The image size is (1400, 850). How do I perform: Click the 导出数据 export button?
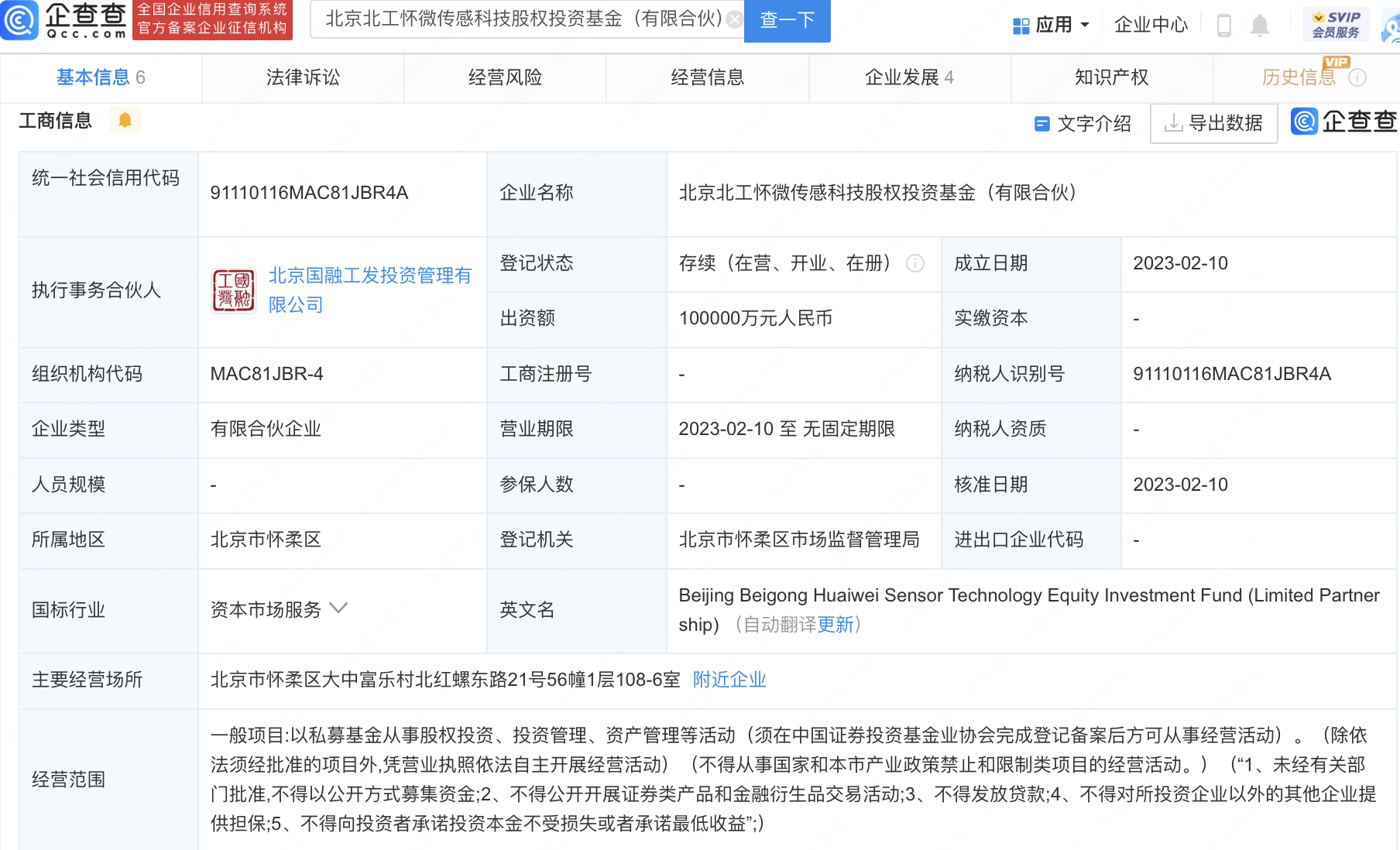coord(1213,123)
